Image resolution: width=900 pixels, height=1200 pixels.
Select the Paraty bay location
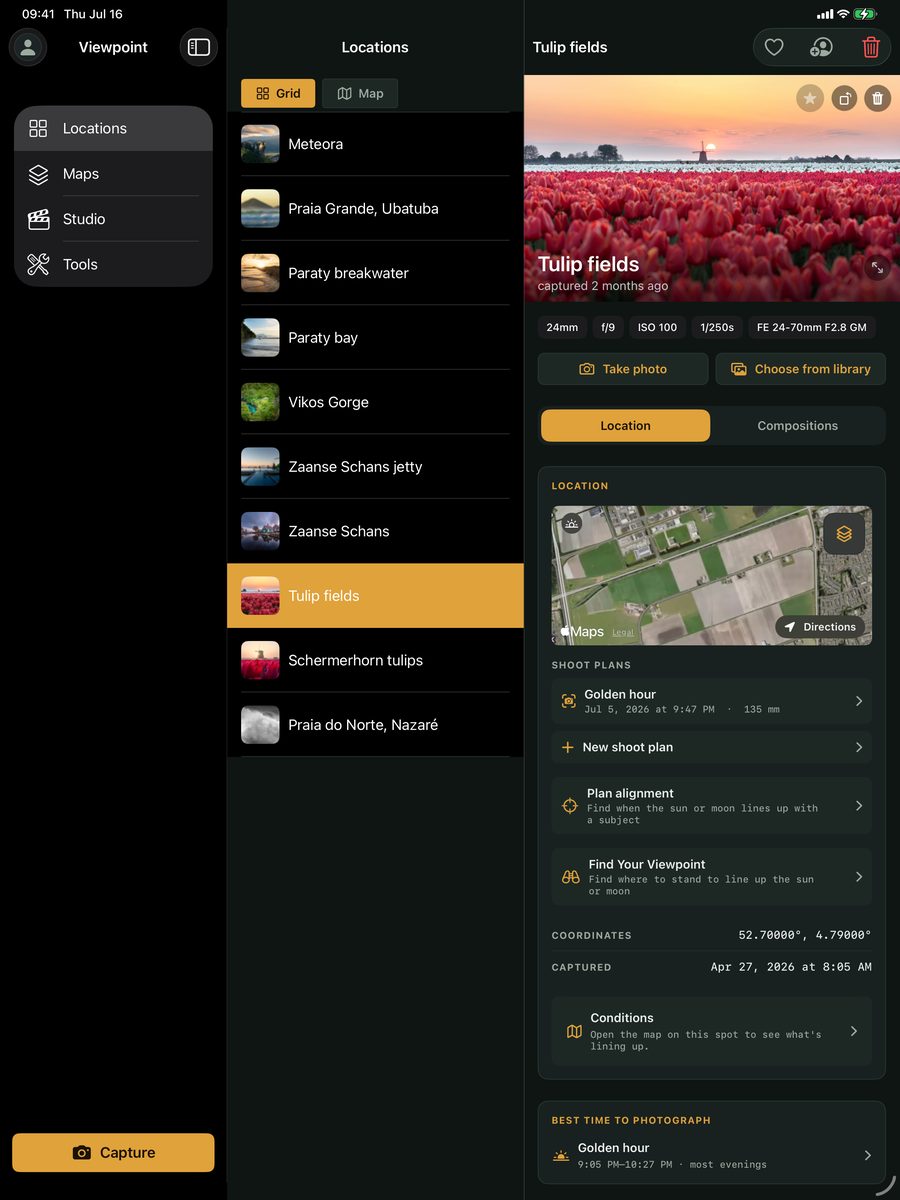coord(375,337)
